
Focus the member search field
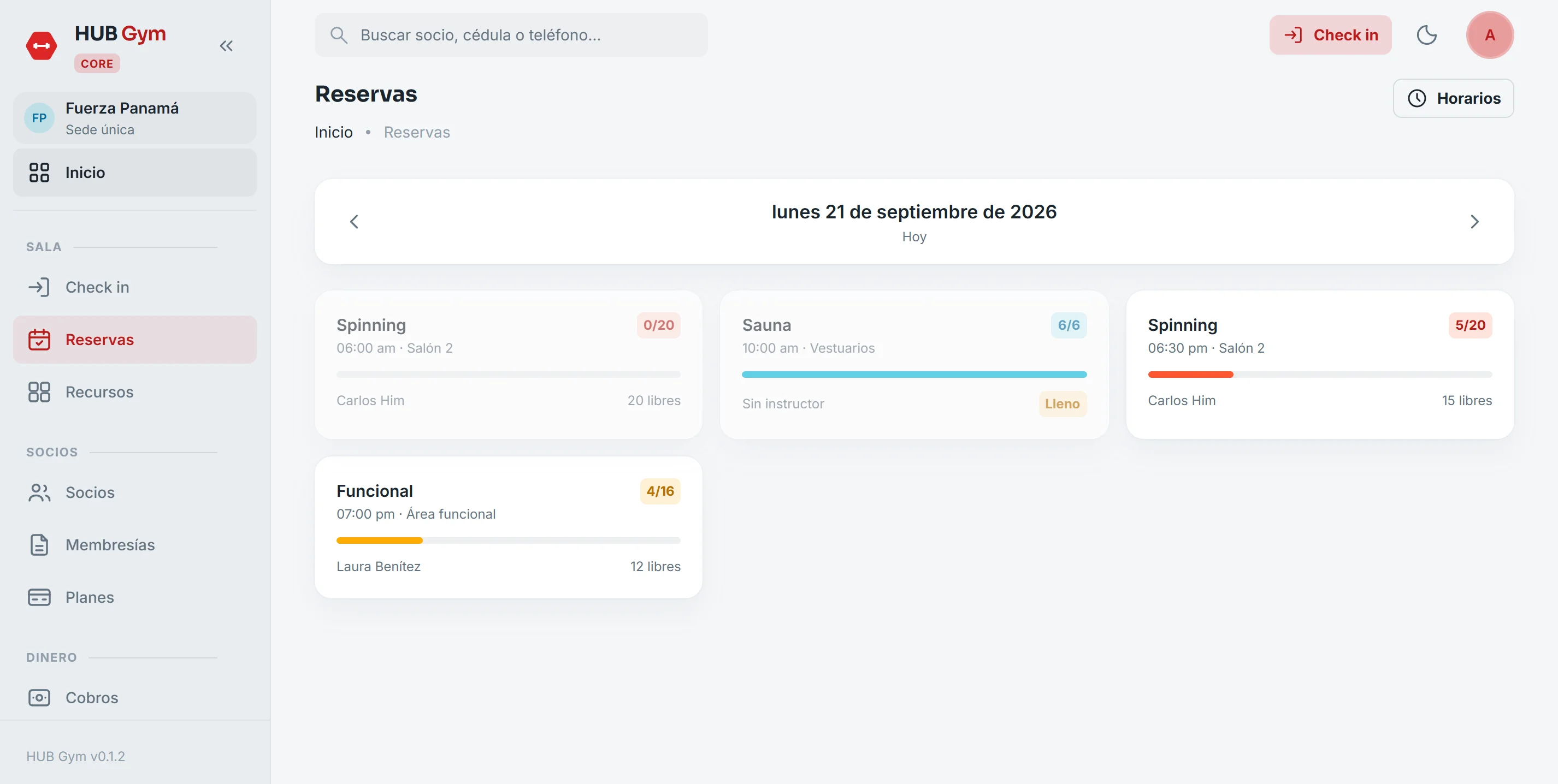(x=511, y=35)
